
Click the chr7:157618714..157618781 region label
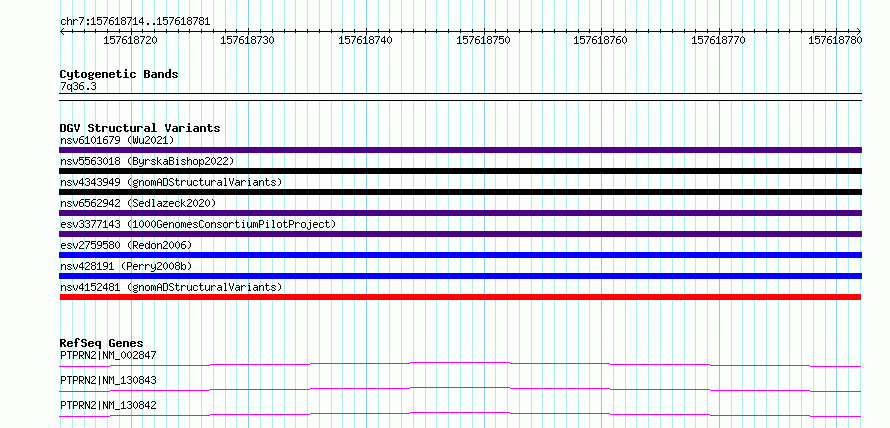(x=135, y=22)
